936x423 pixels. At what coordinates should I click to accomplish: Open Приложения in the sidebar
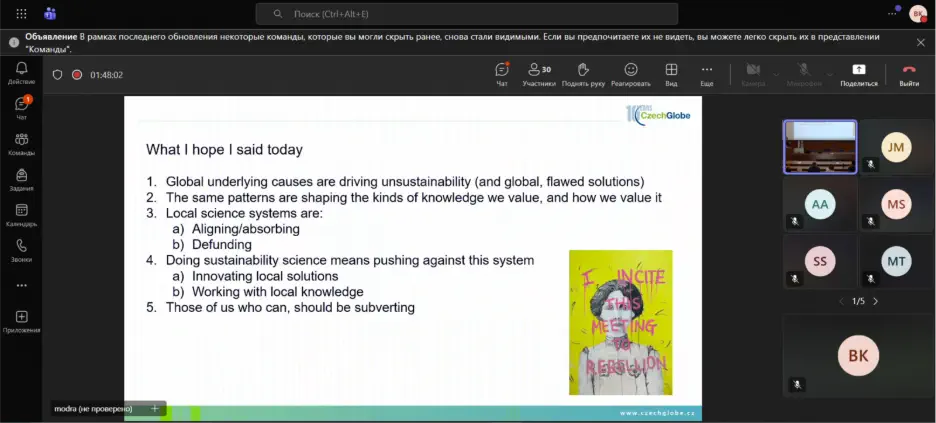pos(21,322)
